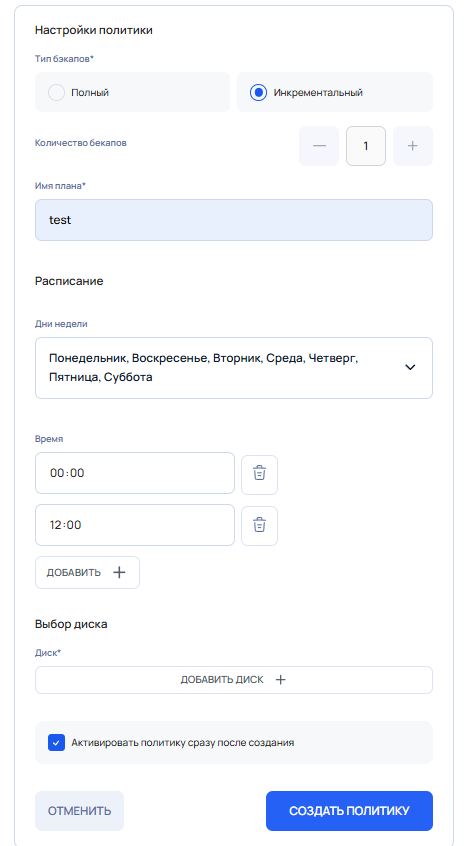Decrease backup count with minus icon
466x846 pixels.
pos(319,146)
